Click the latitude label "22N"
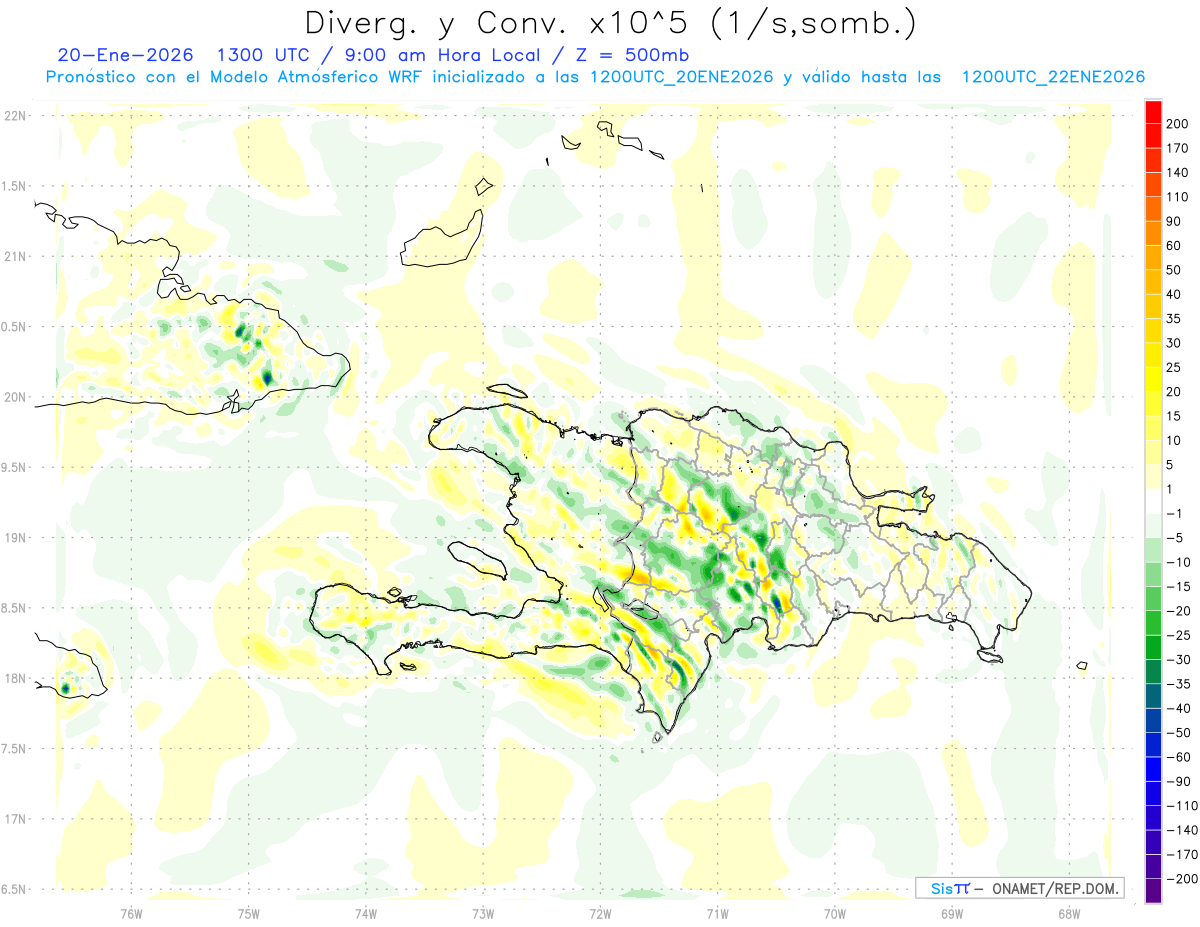The image size is (1200, 927). [17, 115]
